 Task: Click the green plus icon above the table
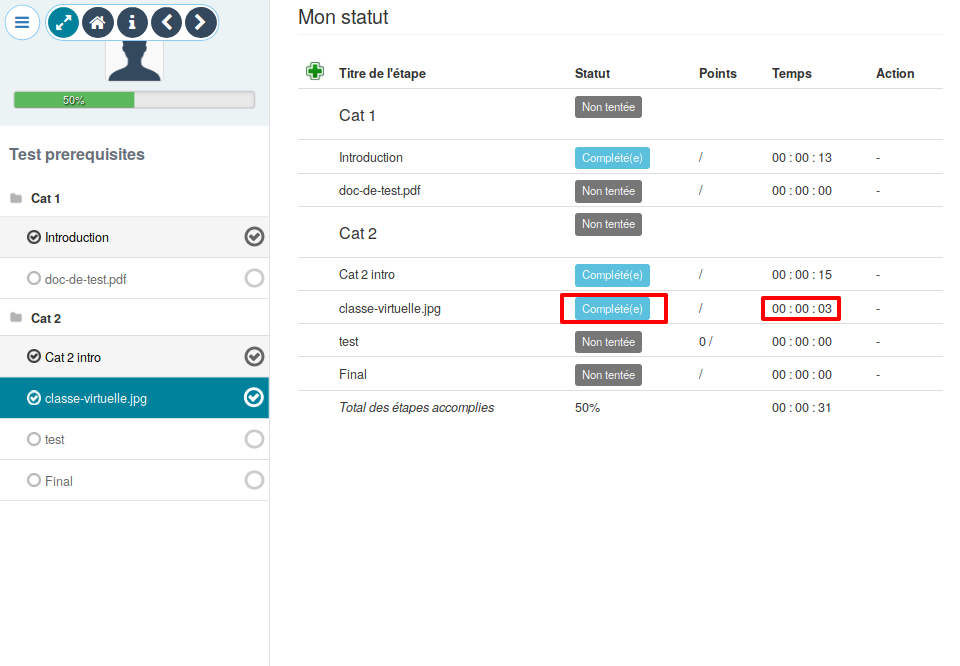pyautogui.click(x=315, y=71)
